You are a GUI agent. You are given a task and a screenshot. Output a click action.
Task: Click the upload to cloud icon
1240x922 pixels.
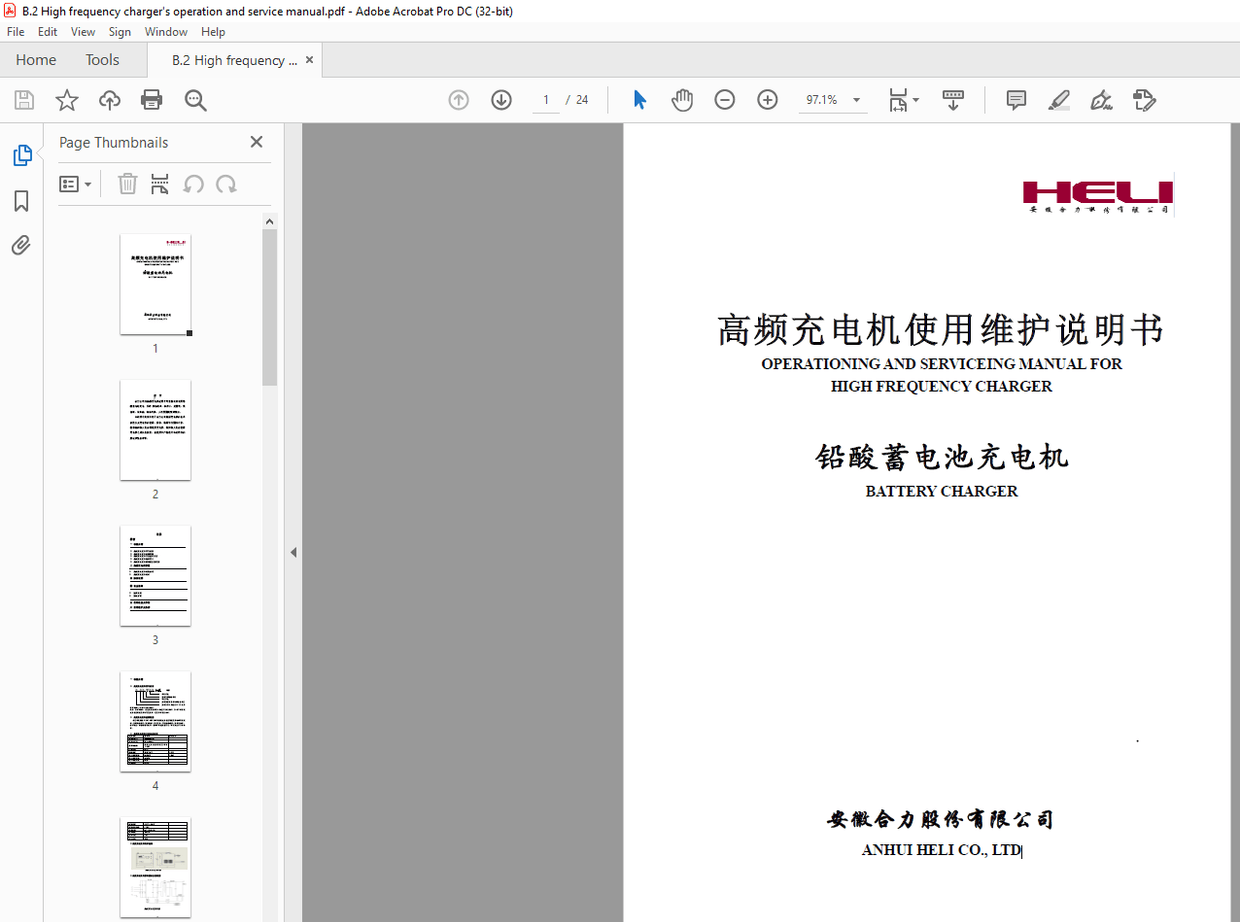pyautogui.click(x=109, y=100)
